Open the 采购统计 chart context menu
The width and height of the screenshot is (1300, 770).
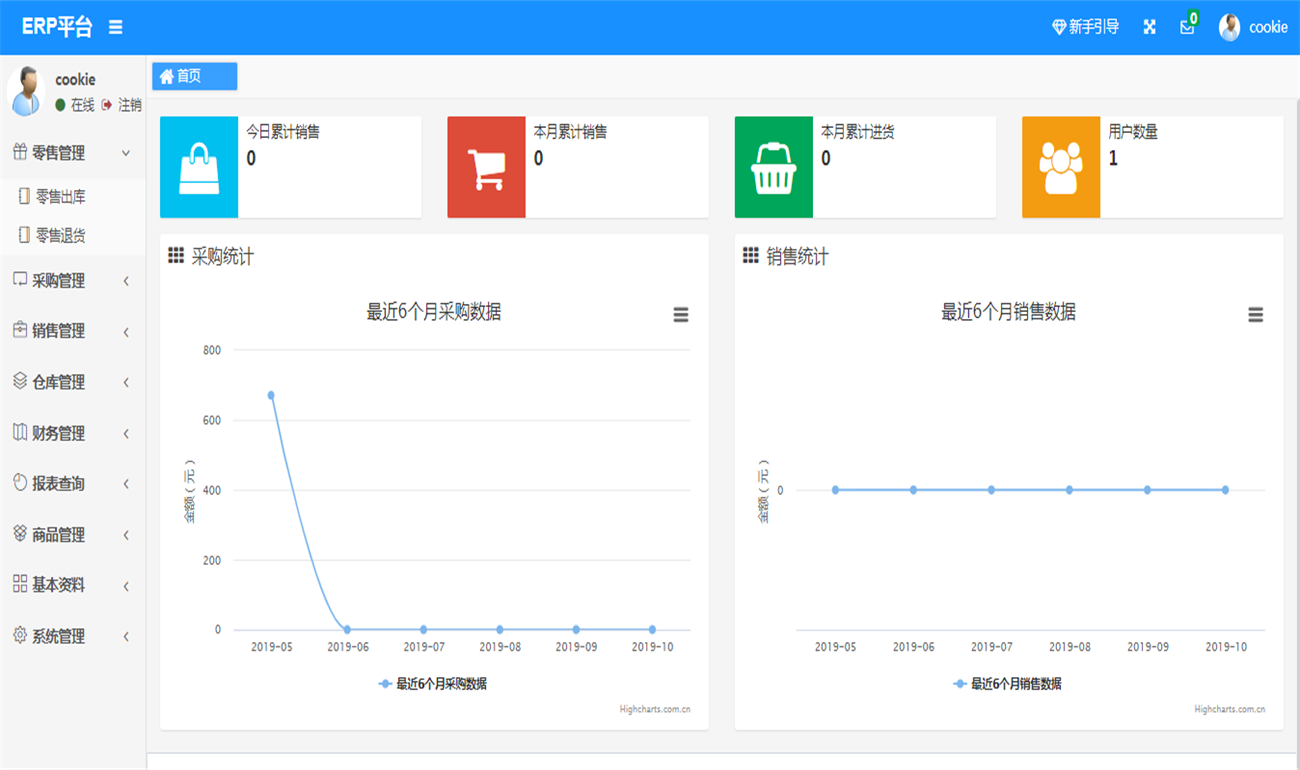click(681, 315)
